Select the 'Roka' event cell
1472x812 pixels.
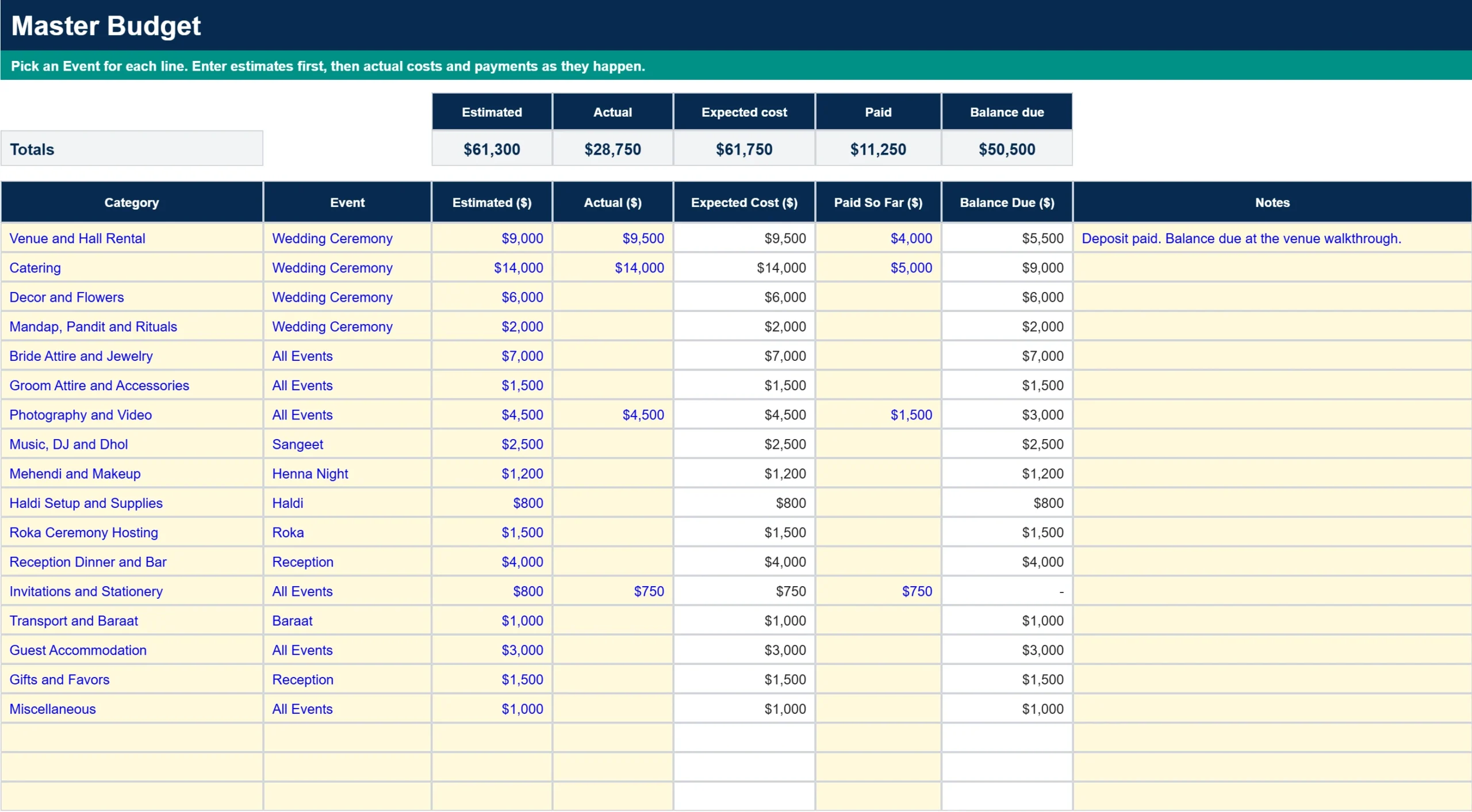click(347, 532)
